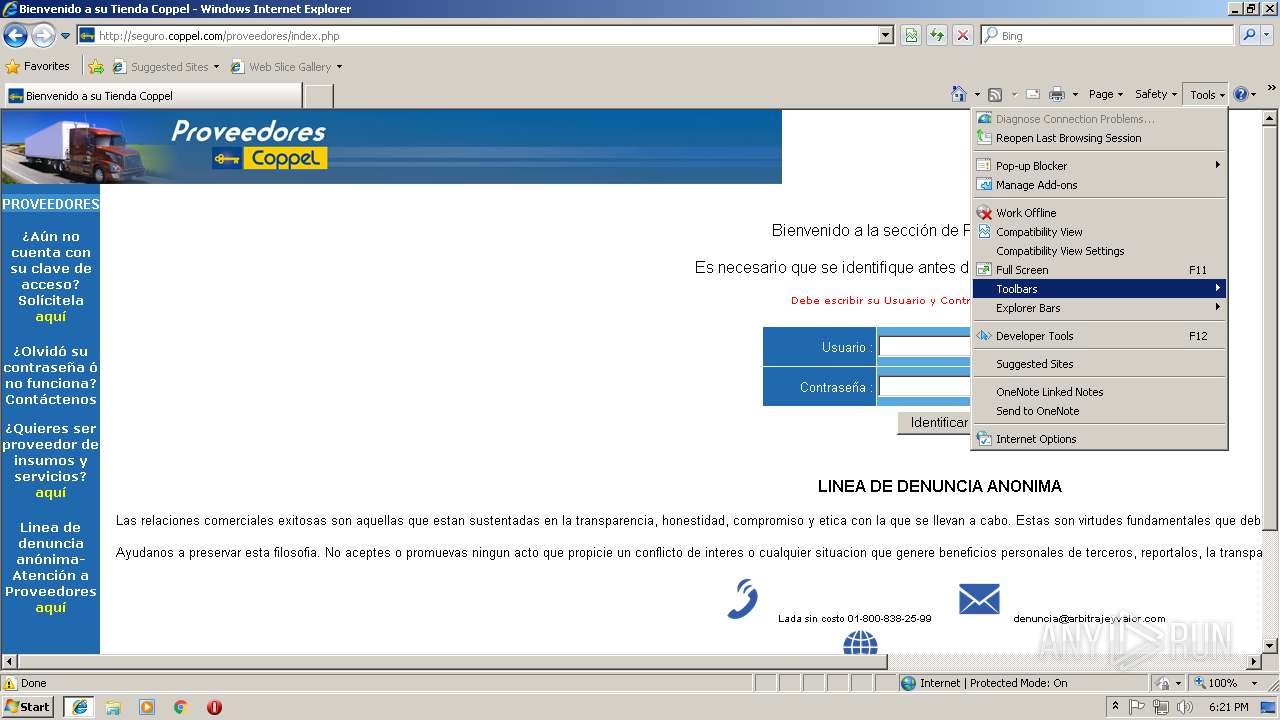Toggle Compatibility View in Tools menu
1280x720 pixels.
coord(1099,232)
